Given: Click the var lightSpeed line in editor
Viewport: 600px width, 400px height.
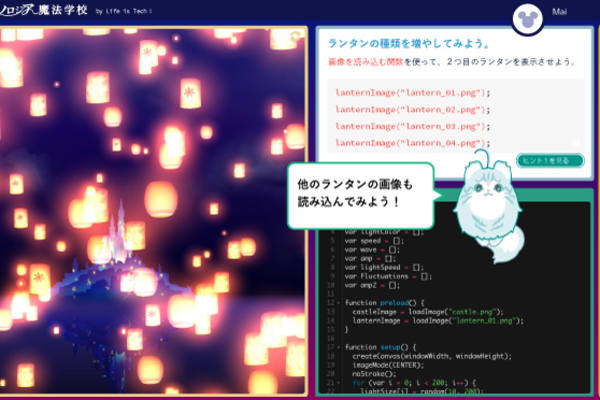Looking at the screenshot, I should pyautogui.click(x=384, y=268).
